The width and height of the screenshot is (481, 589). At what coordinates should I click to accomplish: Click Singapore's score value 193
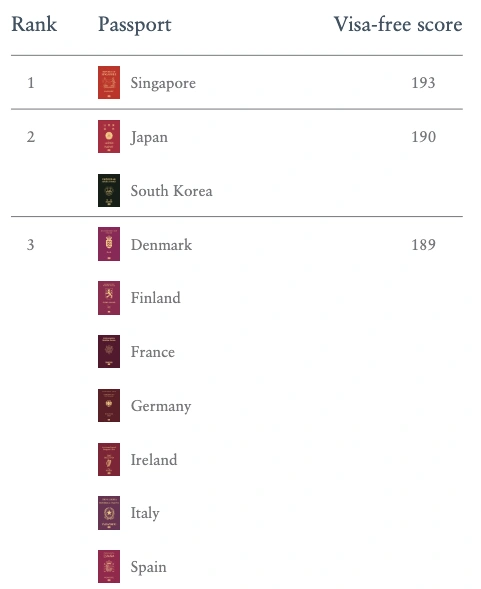(424, 83)
